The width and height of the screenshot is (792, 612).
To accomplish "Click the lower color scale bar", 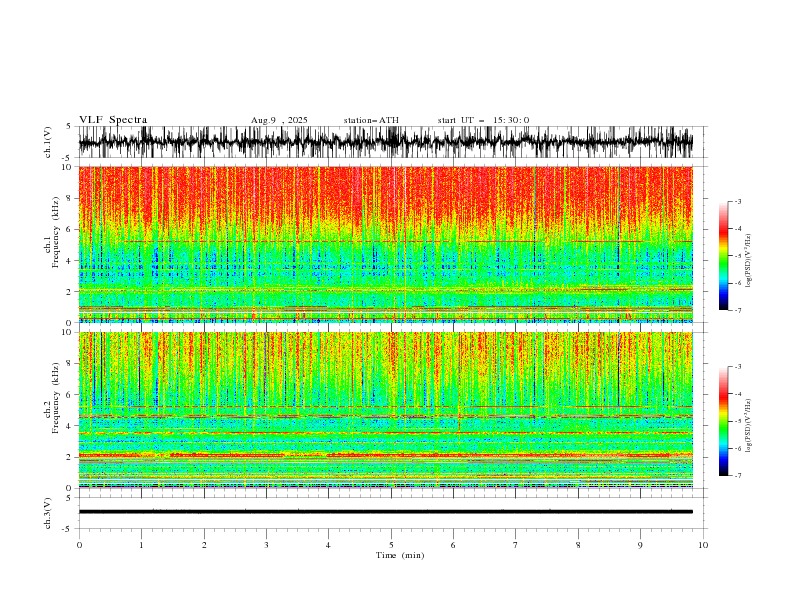I will 723,421.
